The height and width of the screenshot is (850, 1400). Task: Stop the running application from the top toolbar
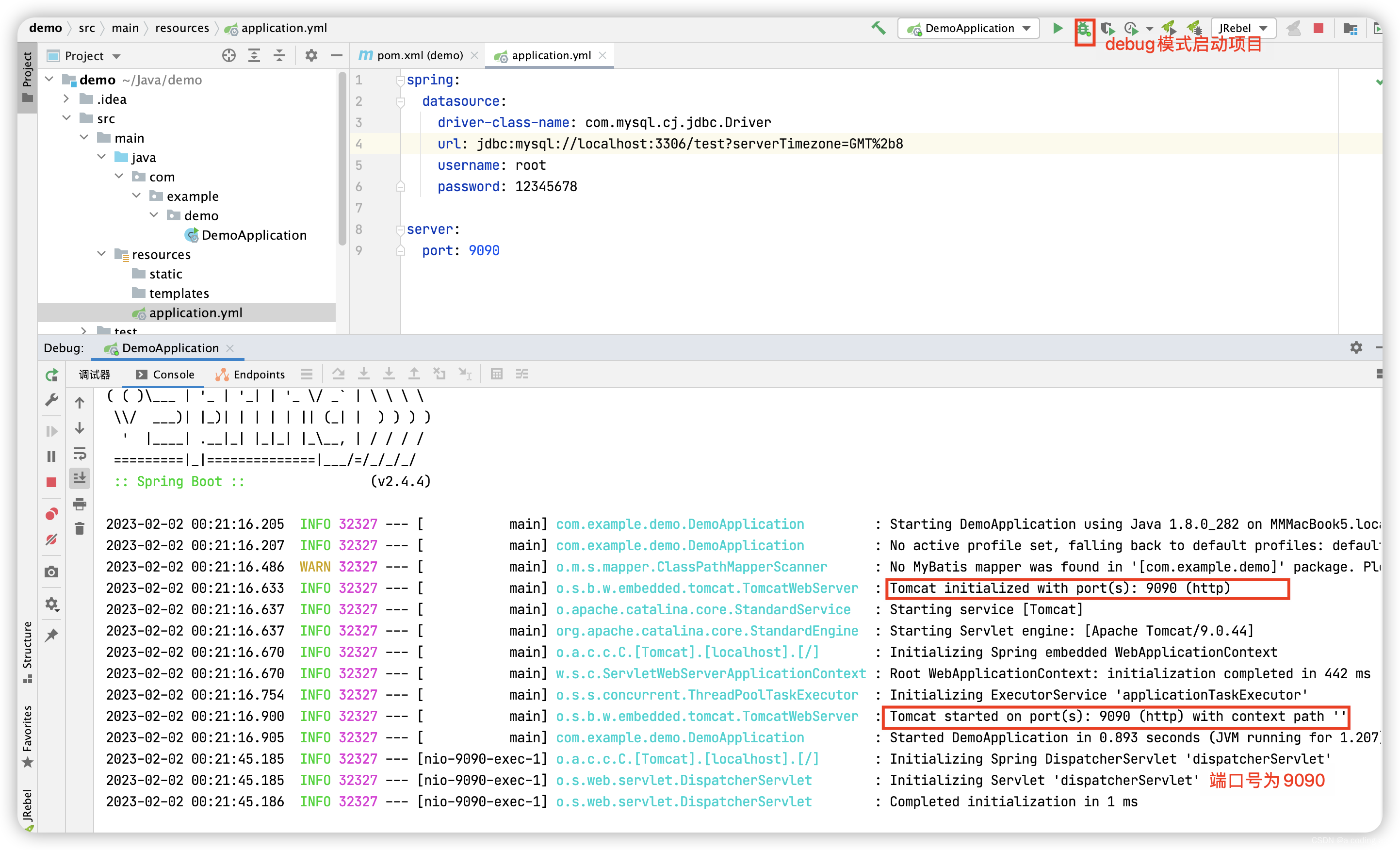coord(1319,29)
